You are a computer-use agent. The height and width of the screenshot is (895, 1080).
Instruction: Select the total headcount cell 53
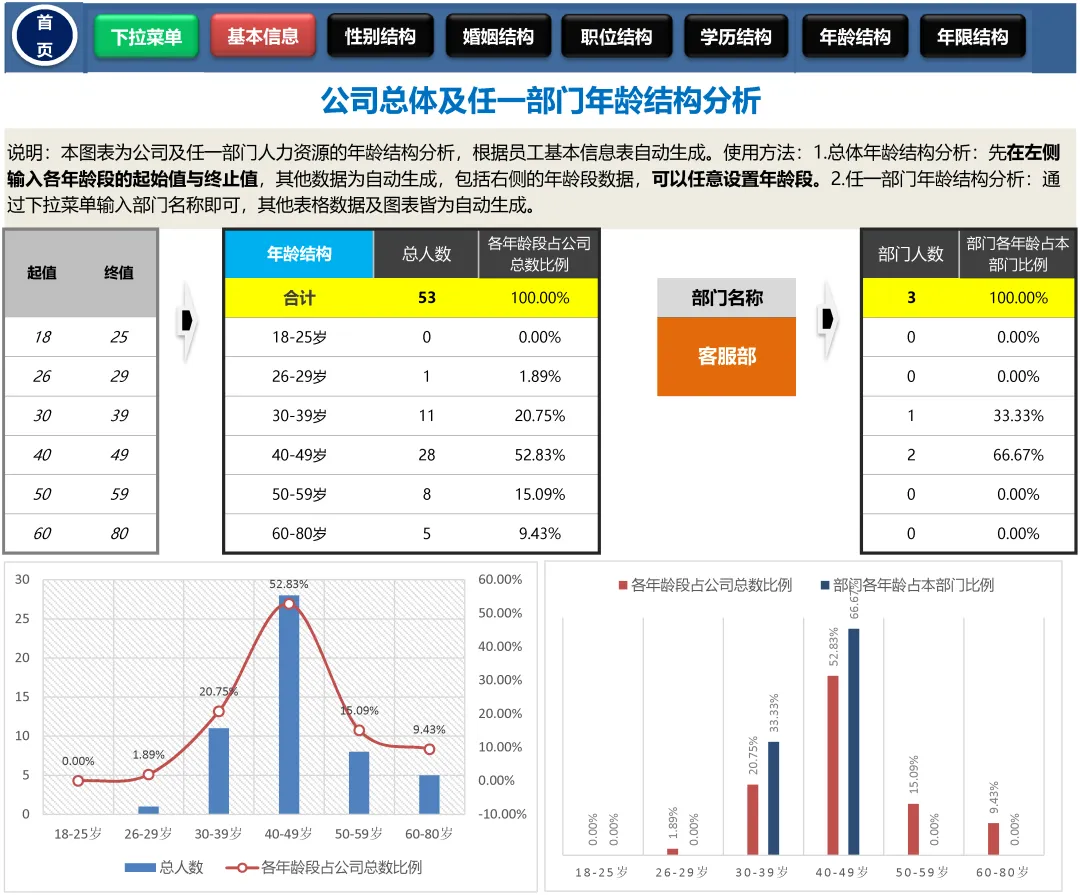click(426, 298)
